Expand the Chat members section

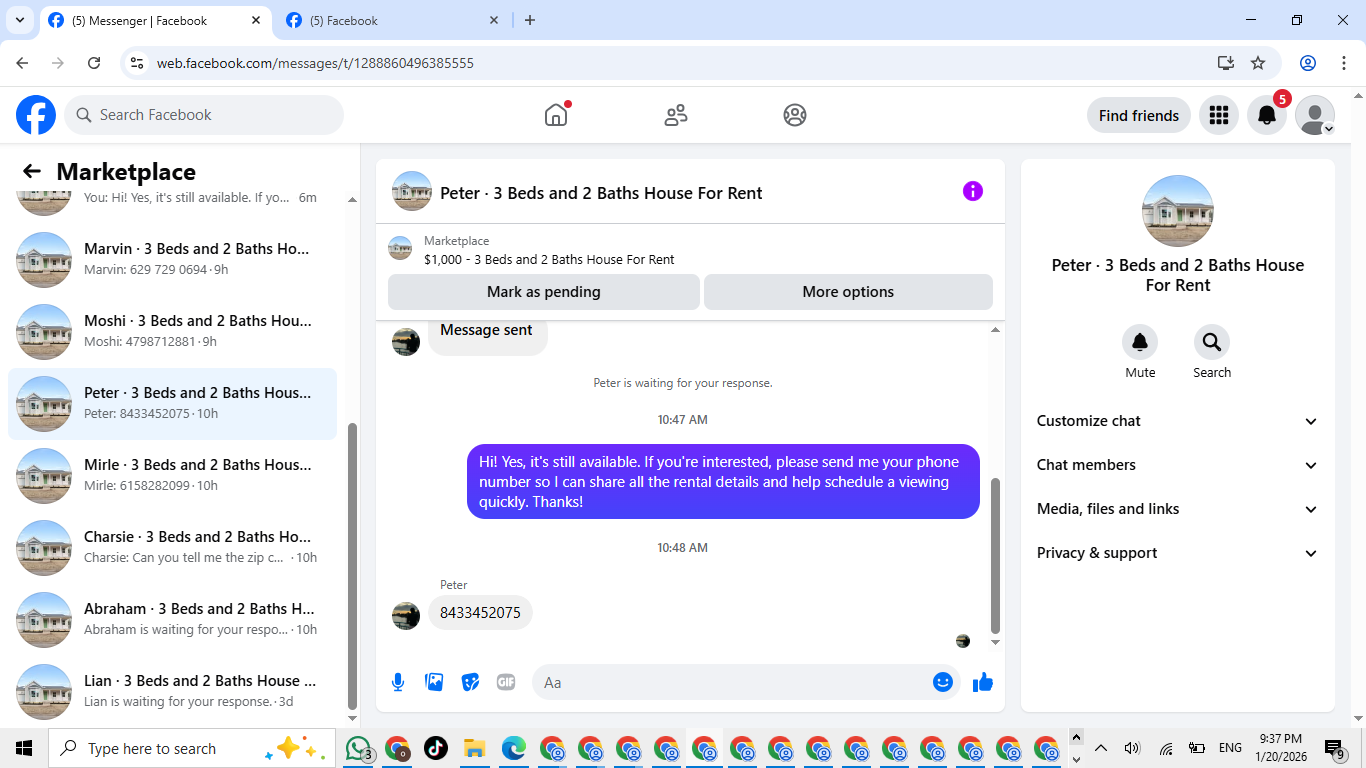pyautogui.click(x=1178, y=465)
